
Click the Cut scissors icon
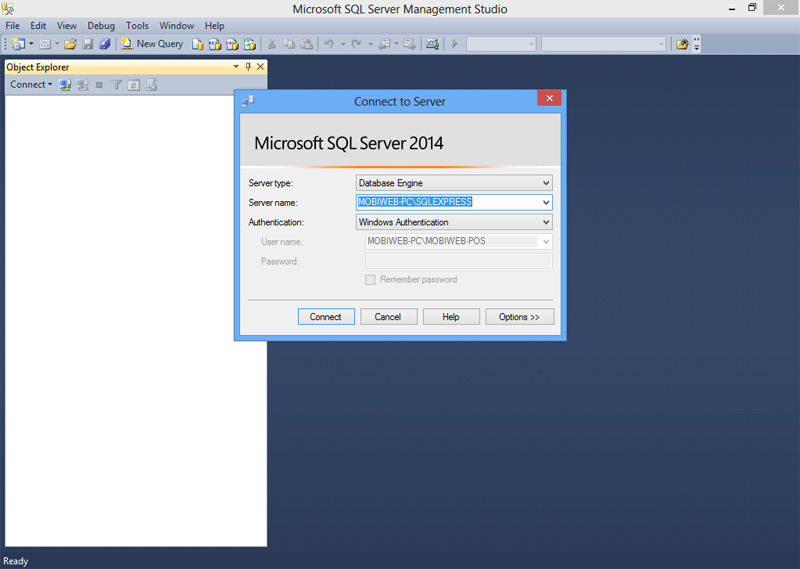tap(272, 44)
